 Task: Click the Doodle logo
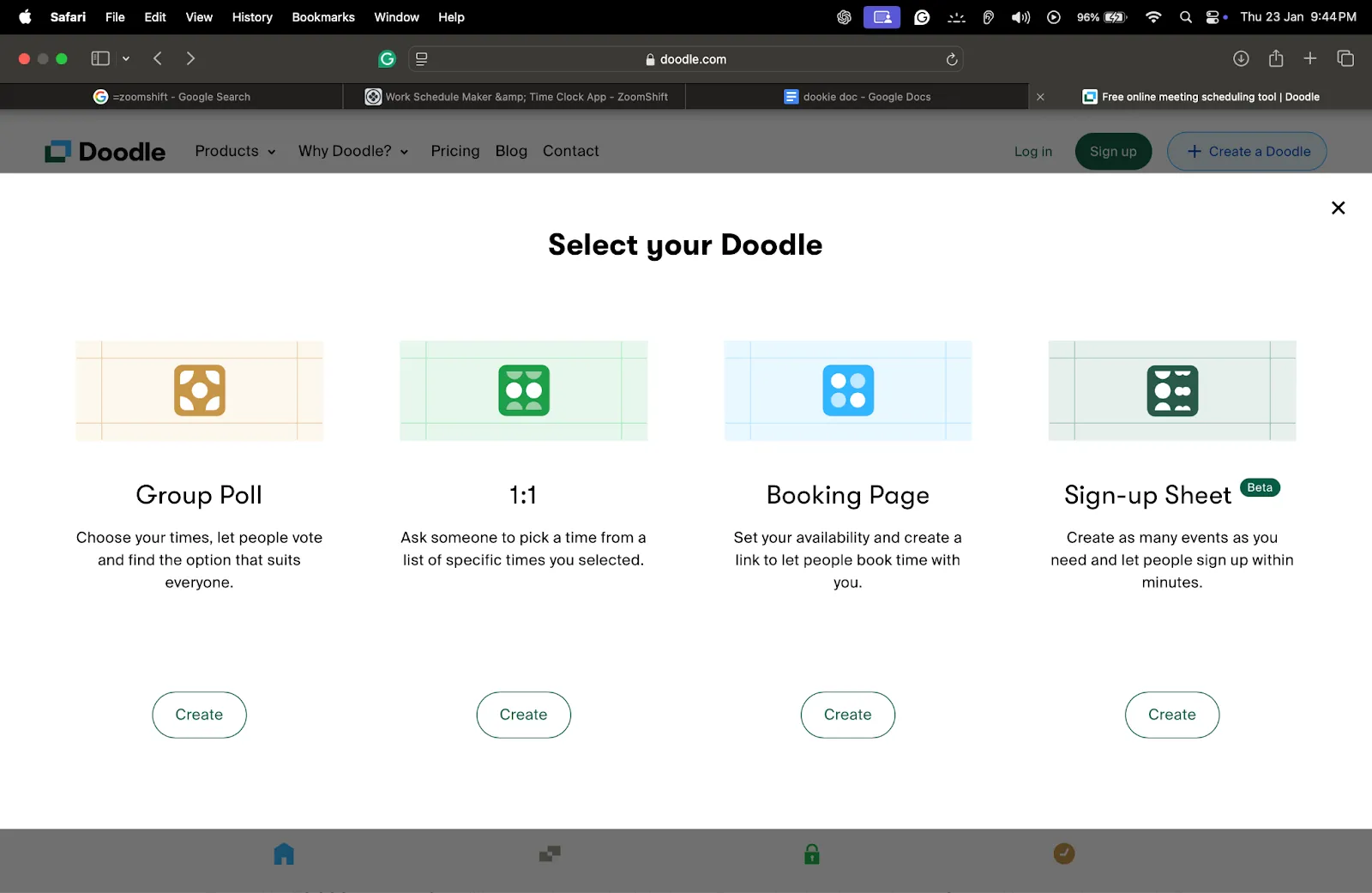click(105, 152)
